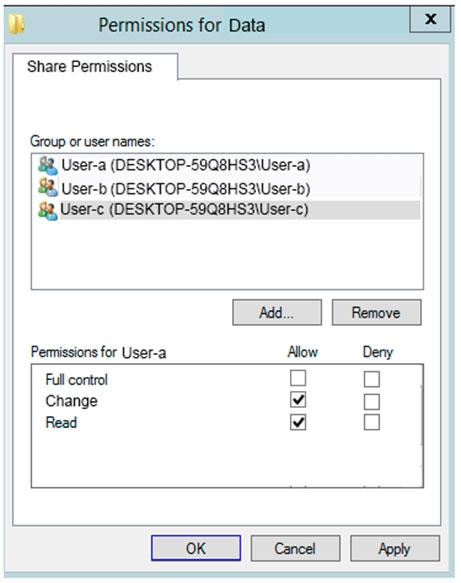Click the User-a account icon
Viewport: 461px width, 583px height.
point(48,165)
